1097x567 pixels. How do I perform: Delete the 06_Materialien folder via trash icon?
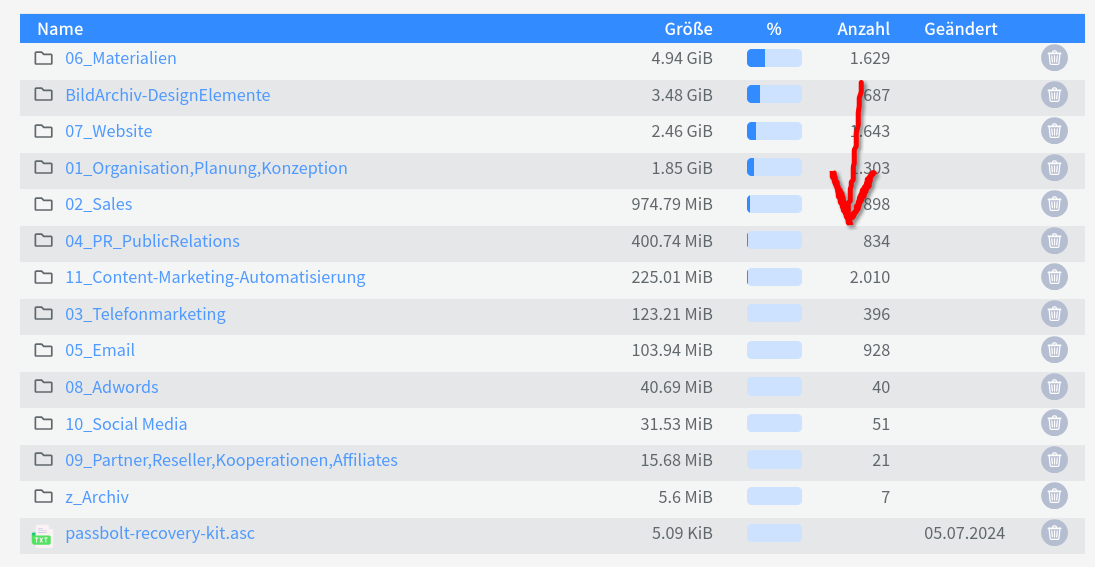coord(1054,58)
